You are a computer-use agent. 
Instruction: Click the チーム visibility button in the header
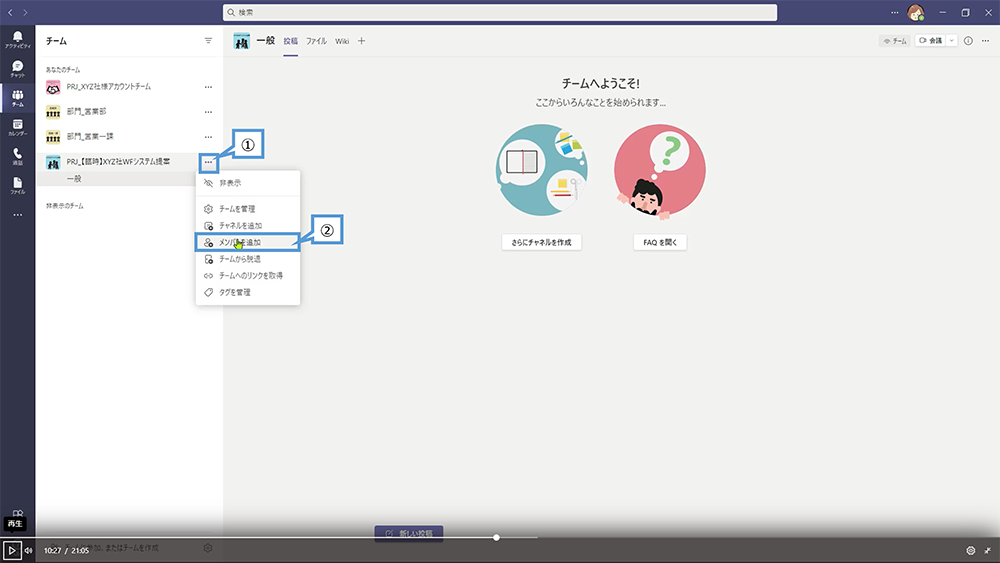(x=894, y=41)
